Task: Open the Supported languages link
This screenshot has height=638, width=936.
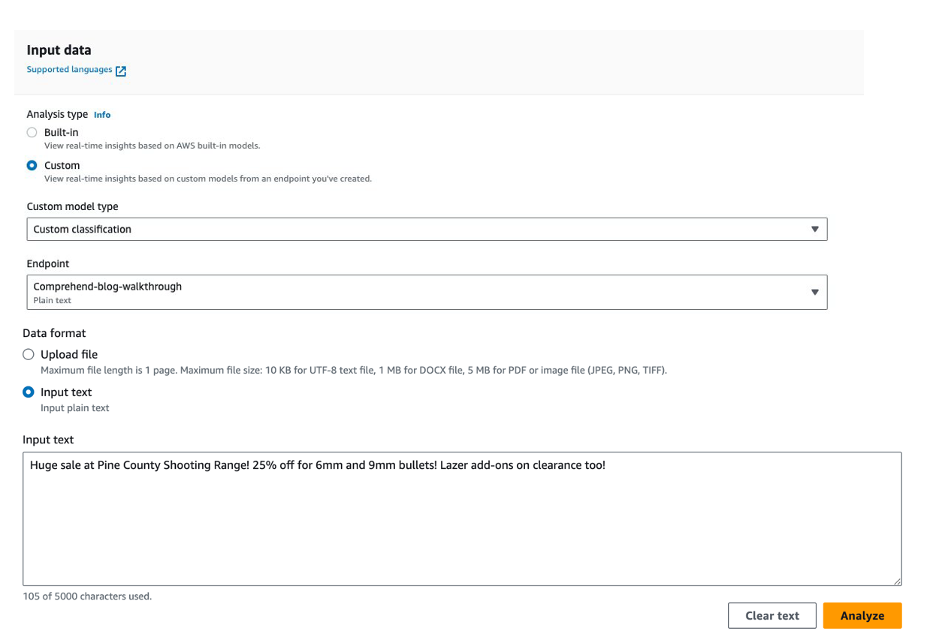Action: (69, 70)
